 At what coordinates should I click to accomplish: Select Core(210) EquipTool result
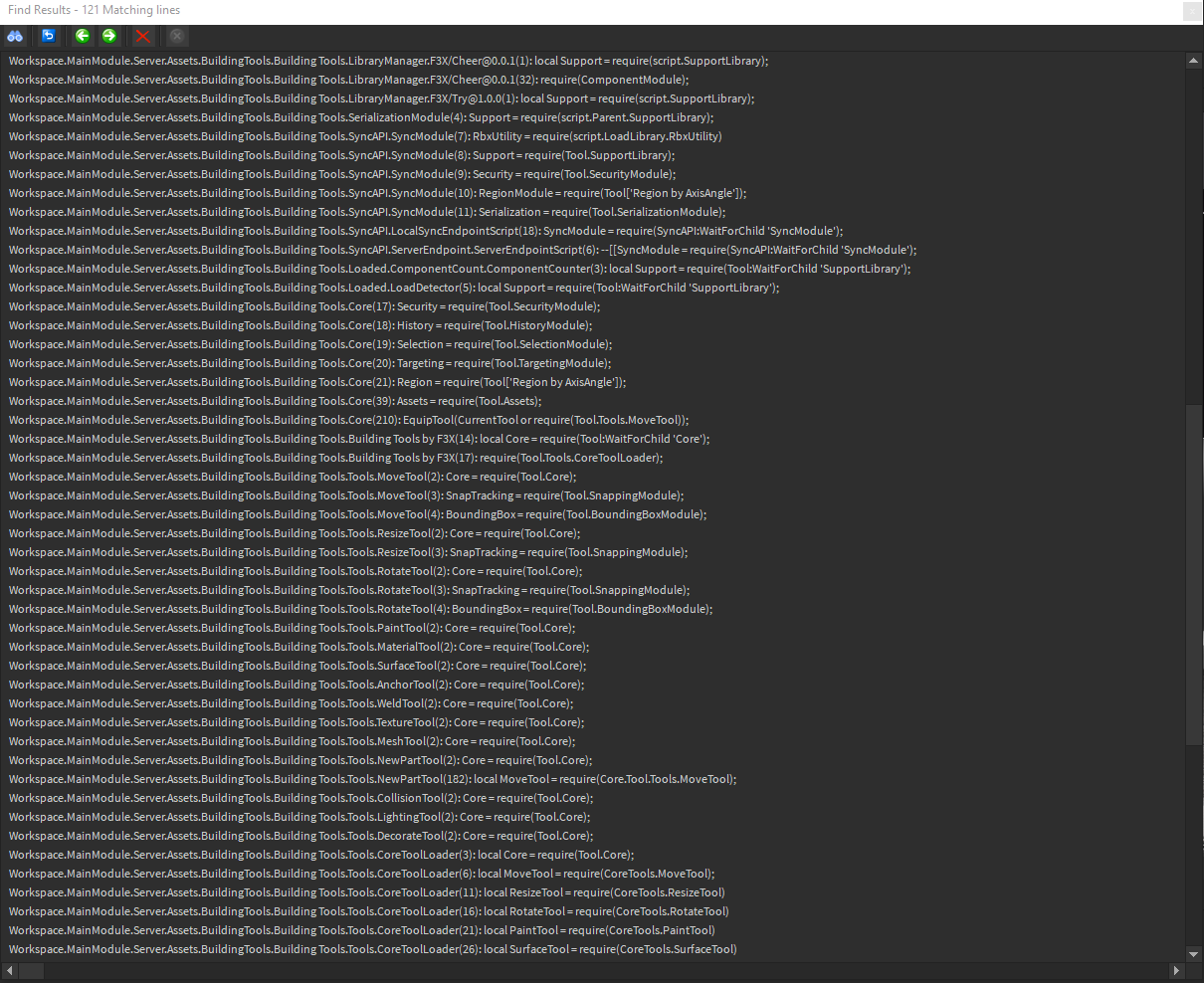point(349,420)
